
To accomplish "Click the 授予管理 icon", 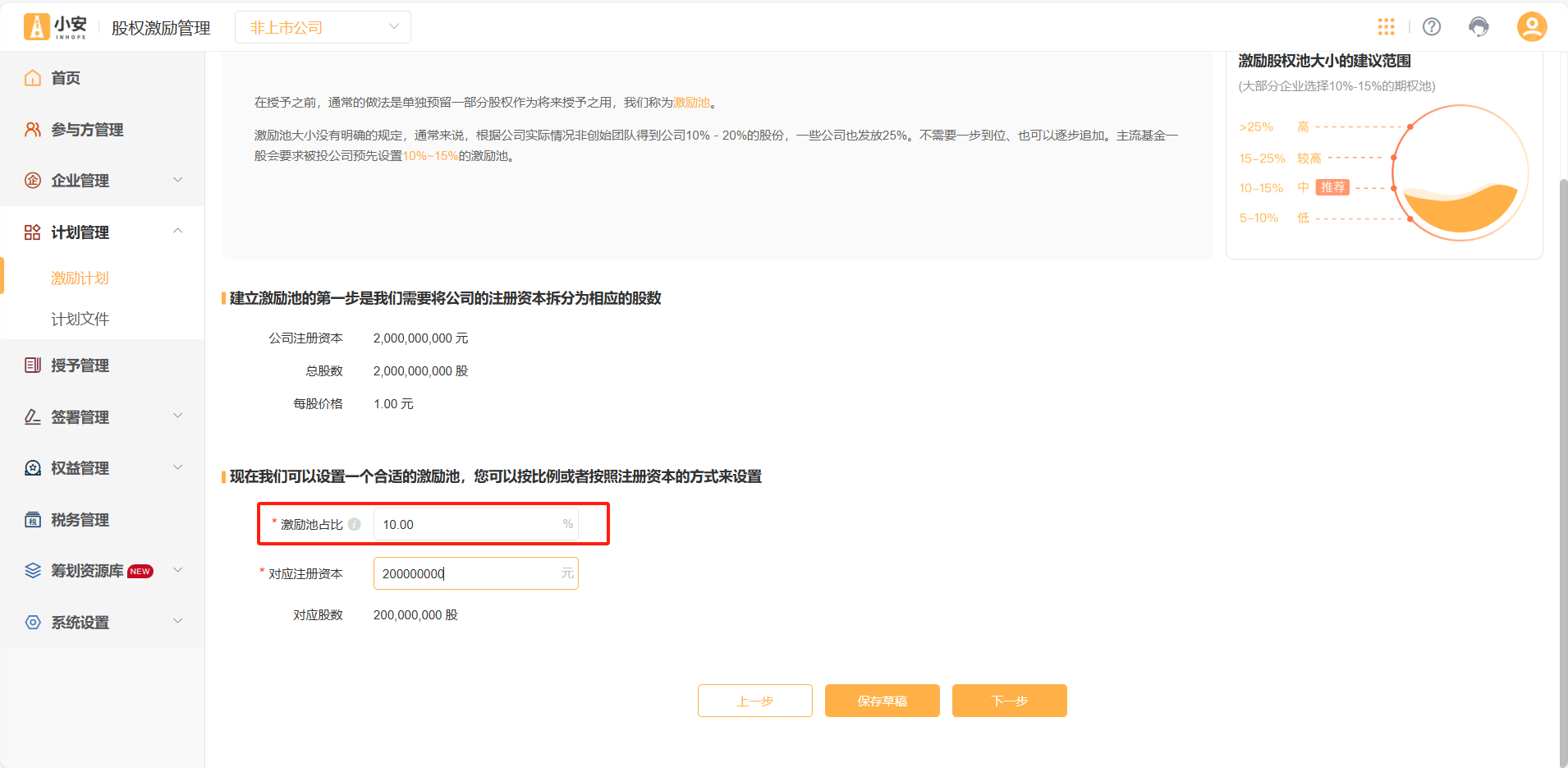I will tap(33, 366).
